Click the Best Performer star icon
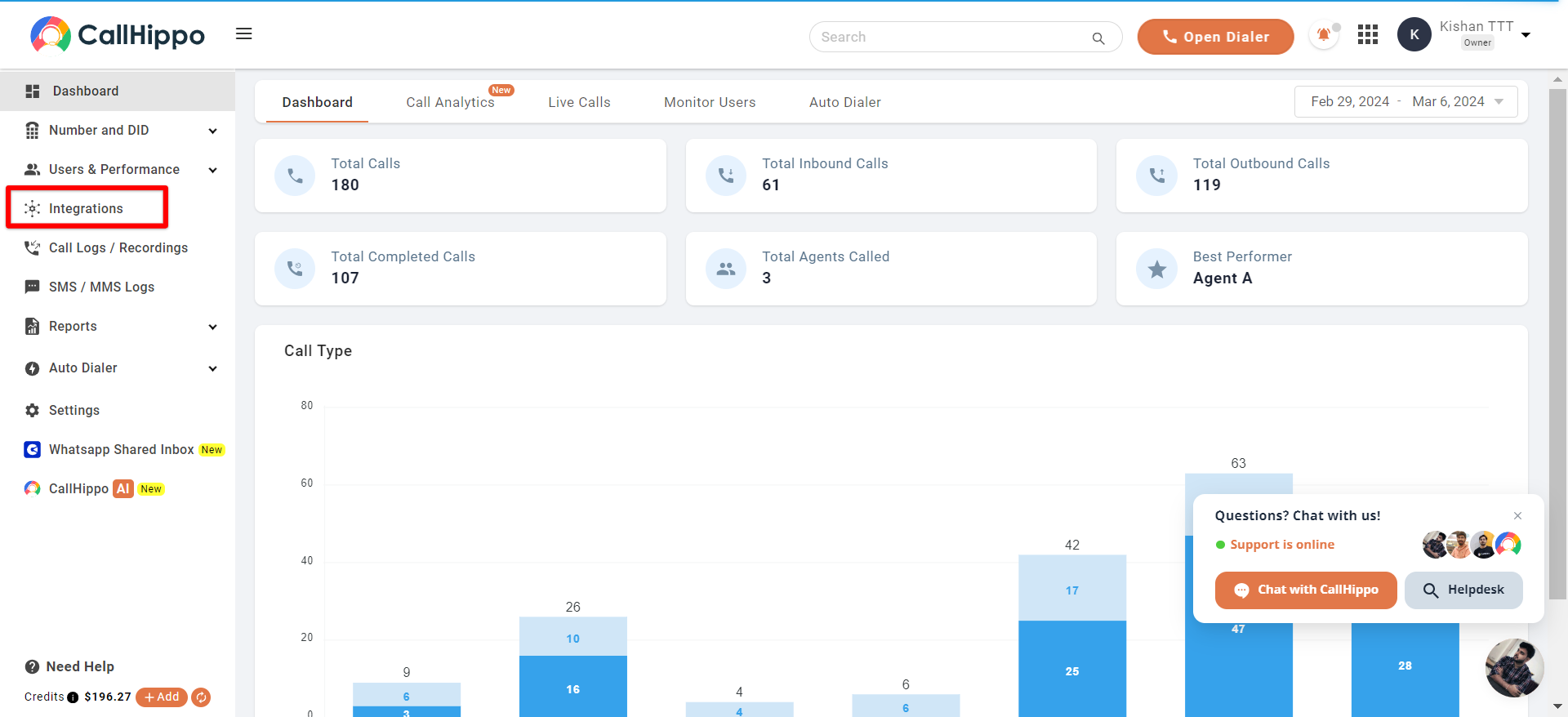 point(1157,269)
